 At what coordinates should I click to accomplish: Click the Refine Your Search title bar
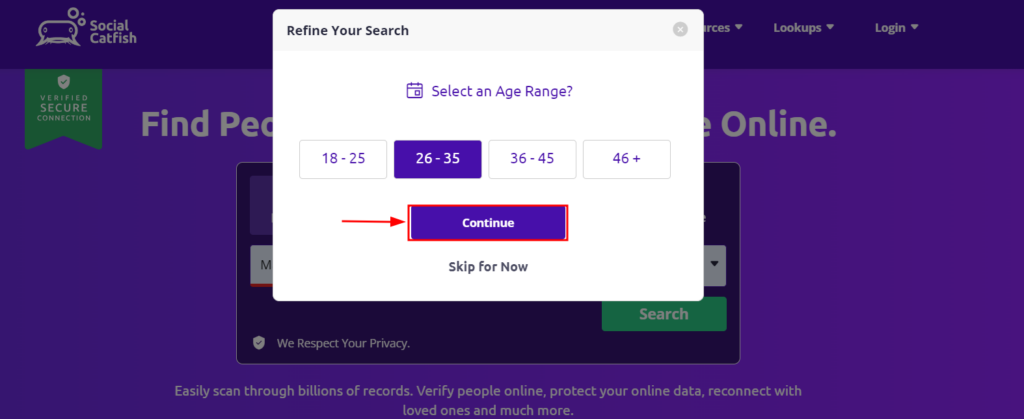[x=488, y=30]
